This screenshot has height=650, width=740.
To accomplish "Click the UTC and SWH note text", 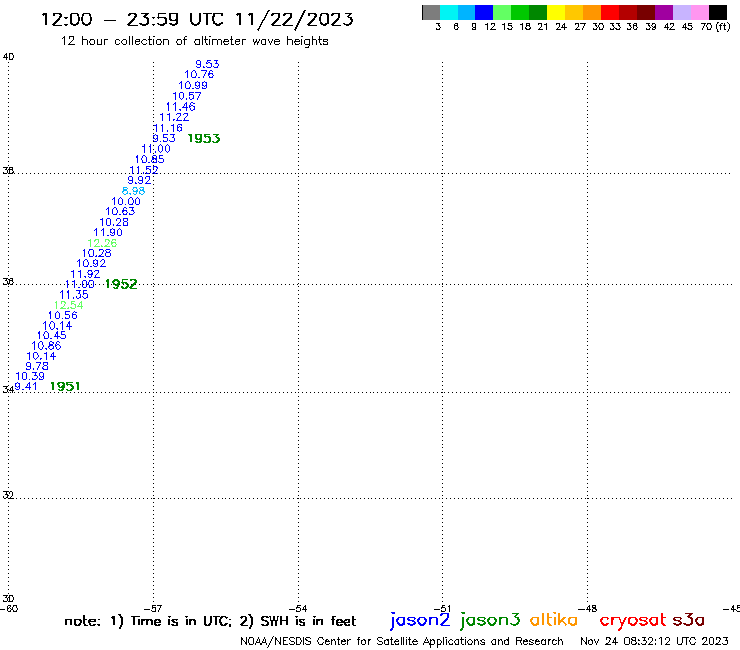I will 210,621.
